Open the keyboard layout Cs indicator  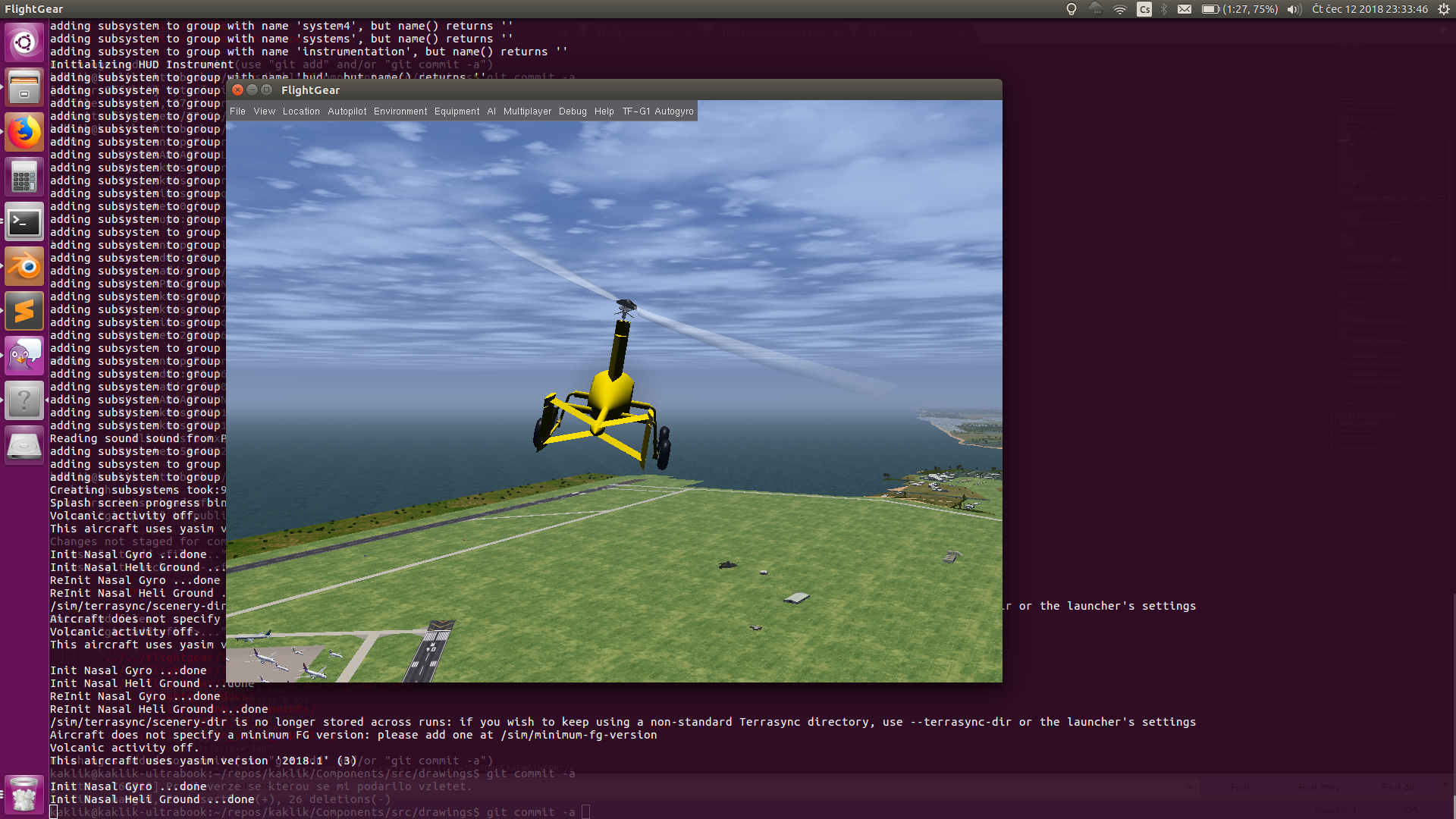tap(1144, 9)
